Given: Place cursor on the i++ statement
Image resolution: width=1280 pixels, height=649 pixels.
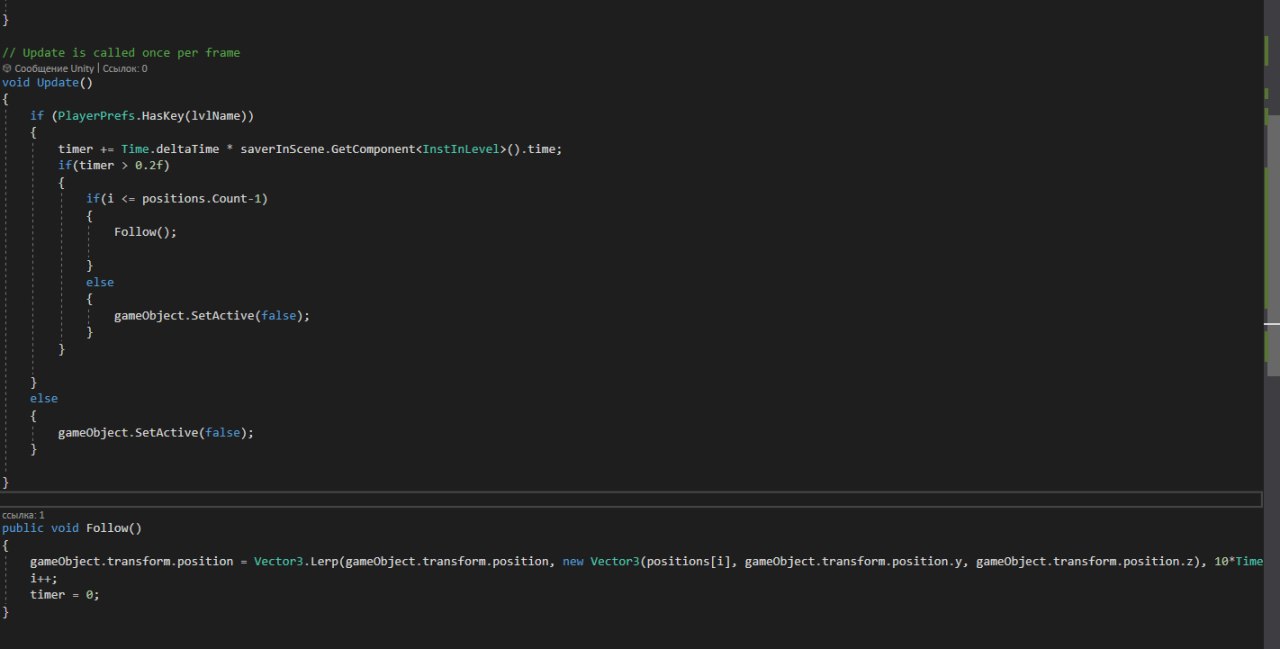Looking at the screenshot, I should [43, 579].
